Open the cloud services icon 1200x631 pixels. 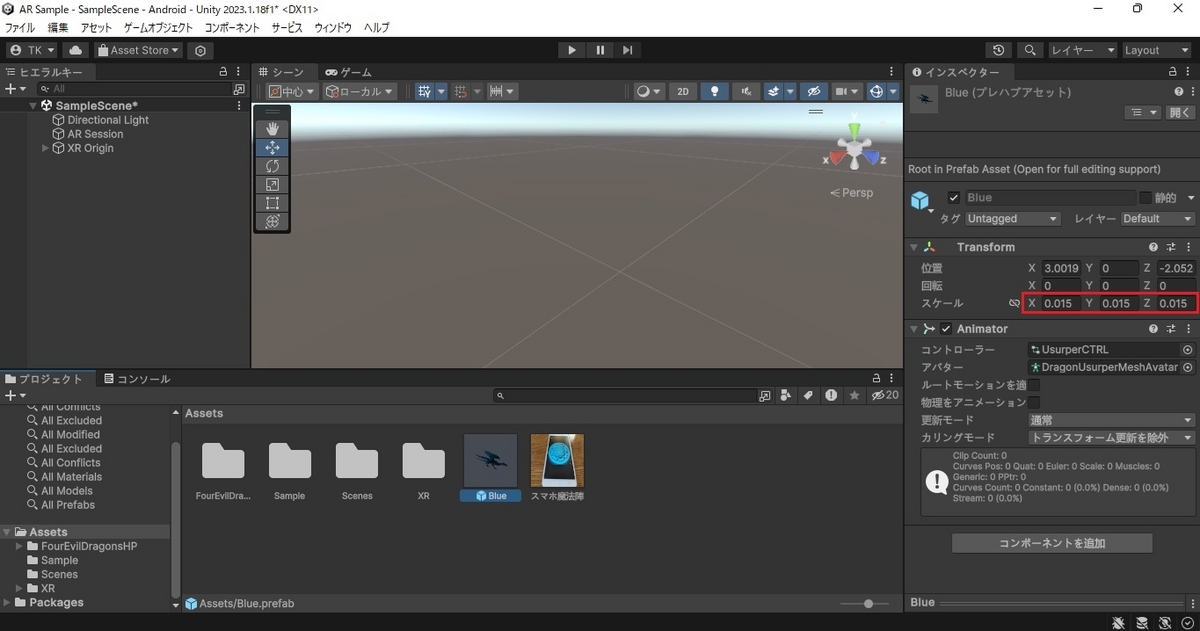click(76, 50)
